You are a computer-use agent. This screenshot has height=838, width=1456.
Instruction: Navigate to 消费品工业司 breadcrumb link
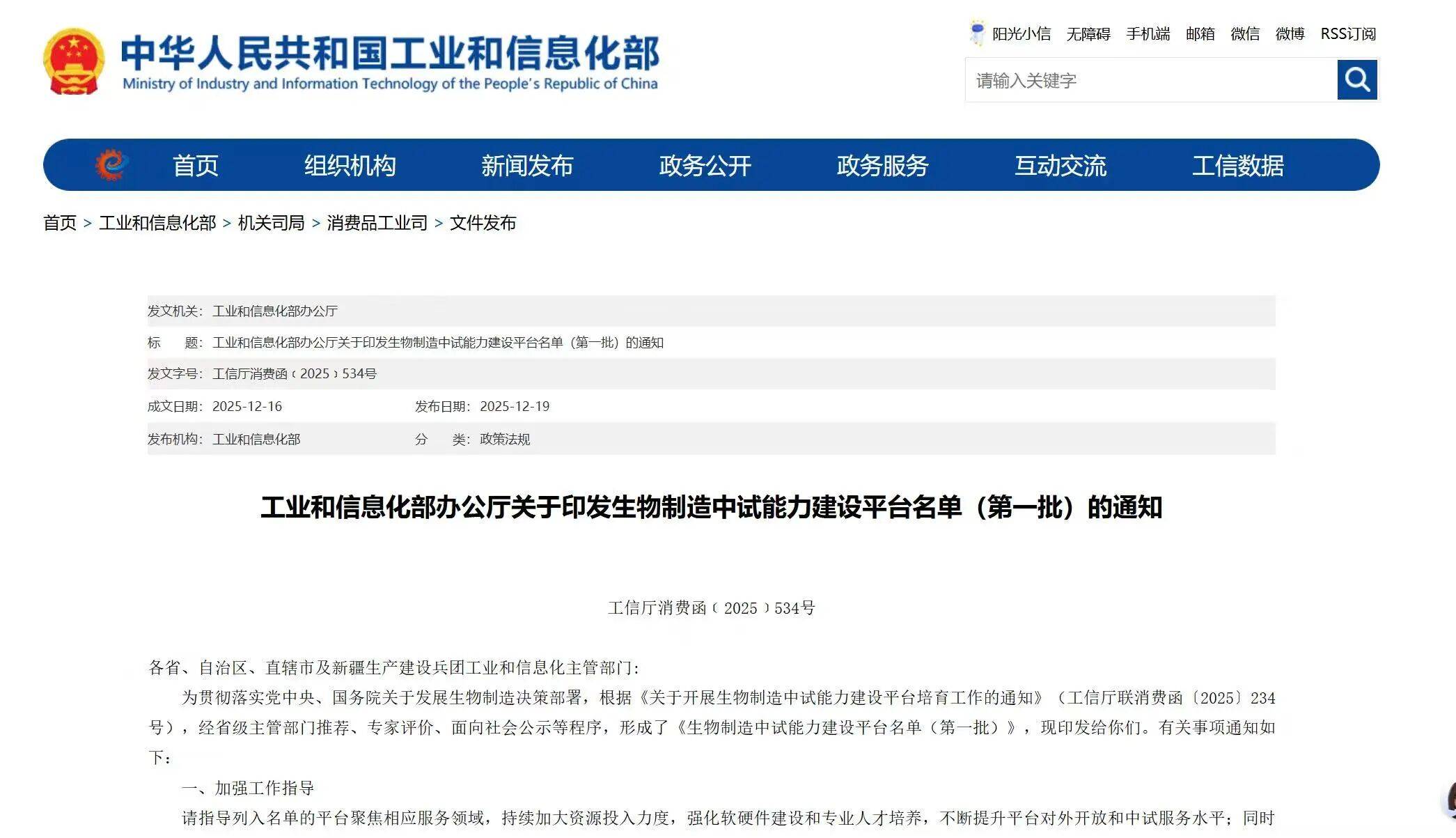click(x=377, y=223)
